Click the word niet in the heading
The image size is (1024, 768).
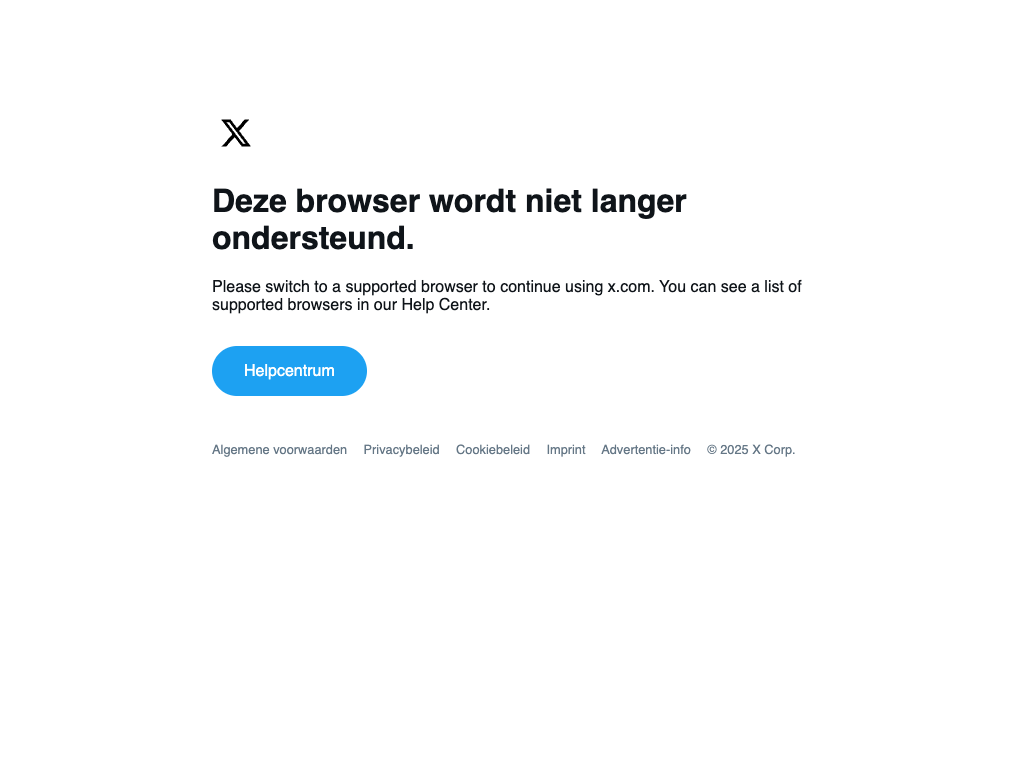click(x=554, y=201)
